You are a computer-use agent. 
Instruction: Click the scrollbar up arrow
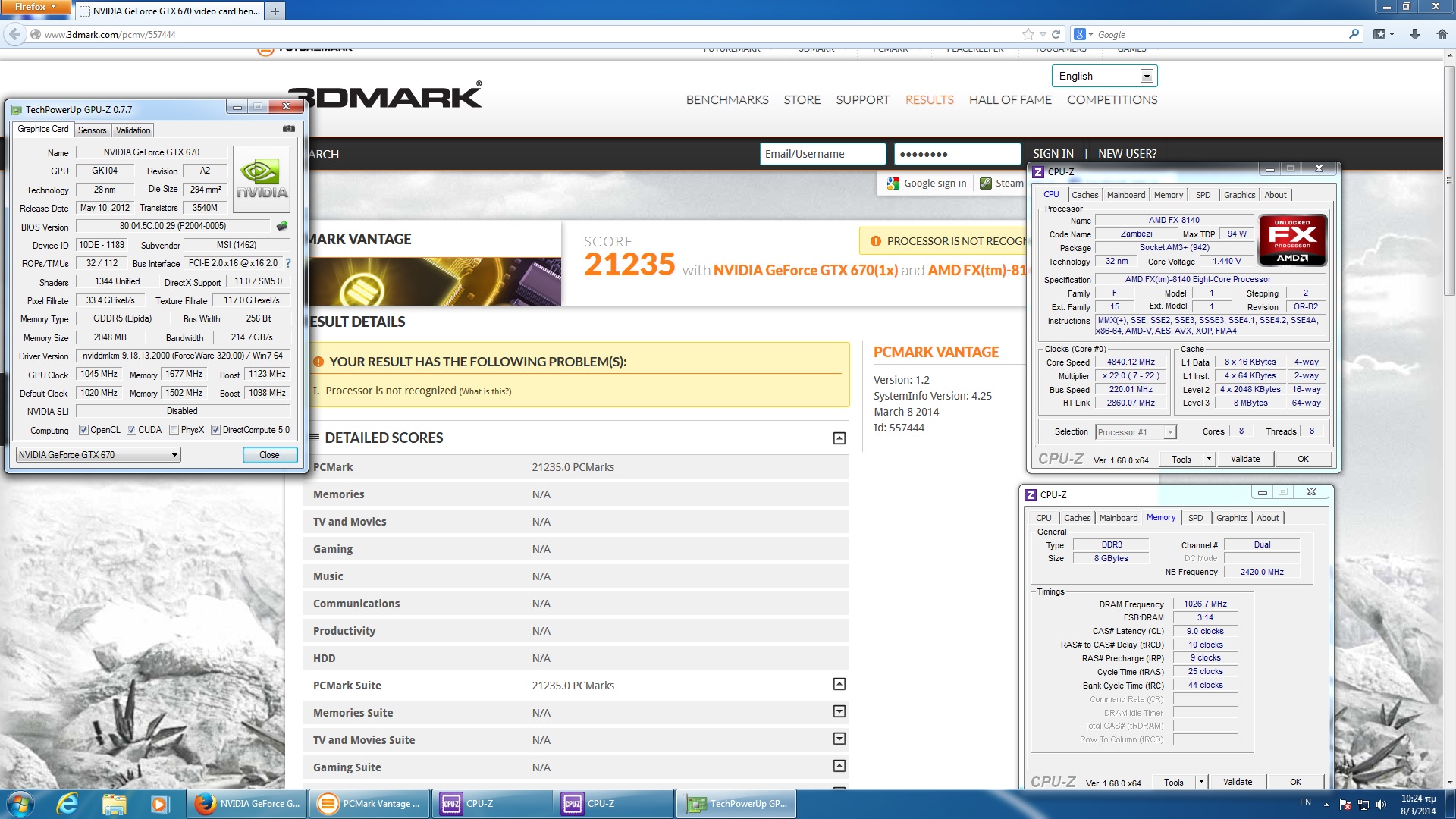1449,55
